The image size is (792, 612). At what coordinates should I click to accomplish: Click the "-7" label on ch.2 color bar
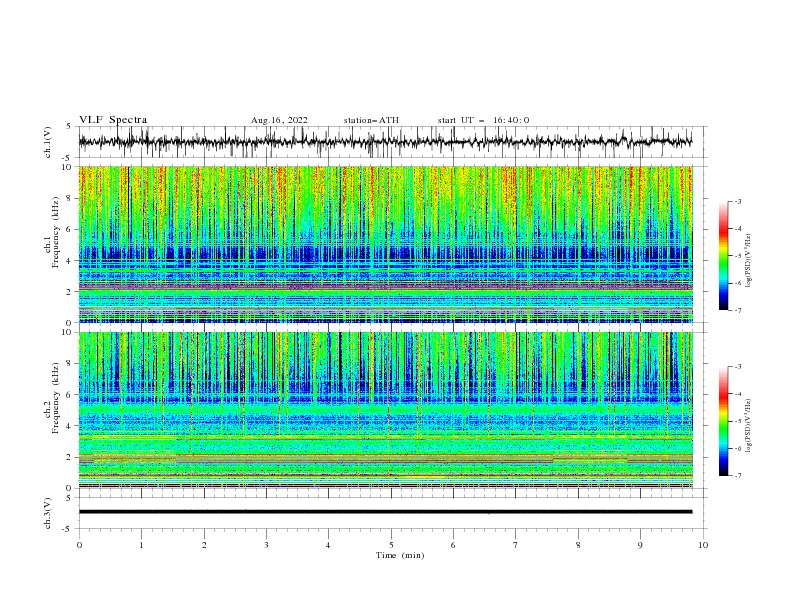738,476
